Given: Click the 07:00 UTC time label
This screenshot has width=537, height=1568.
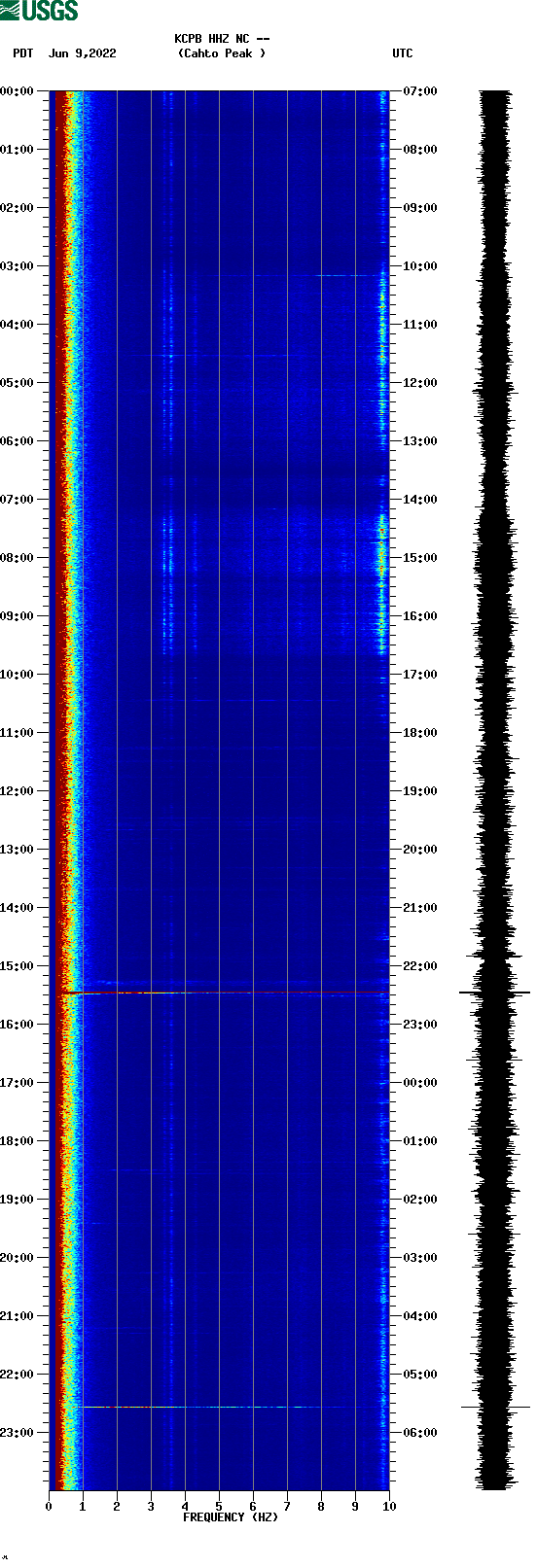Looking at the screenshot, I should [420, 91].
